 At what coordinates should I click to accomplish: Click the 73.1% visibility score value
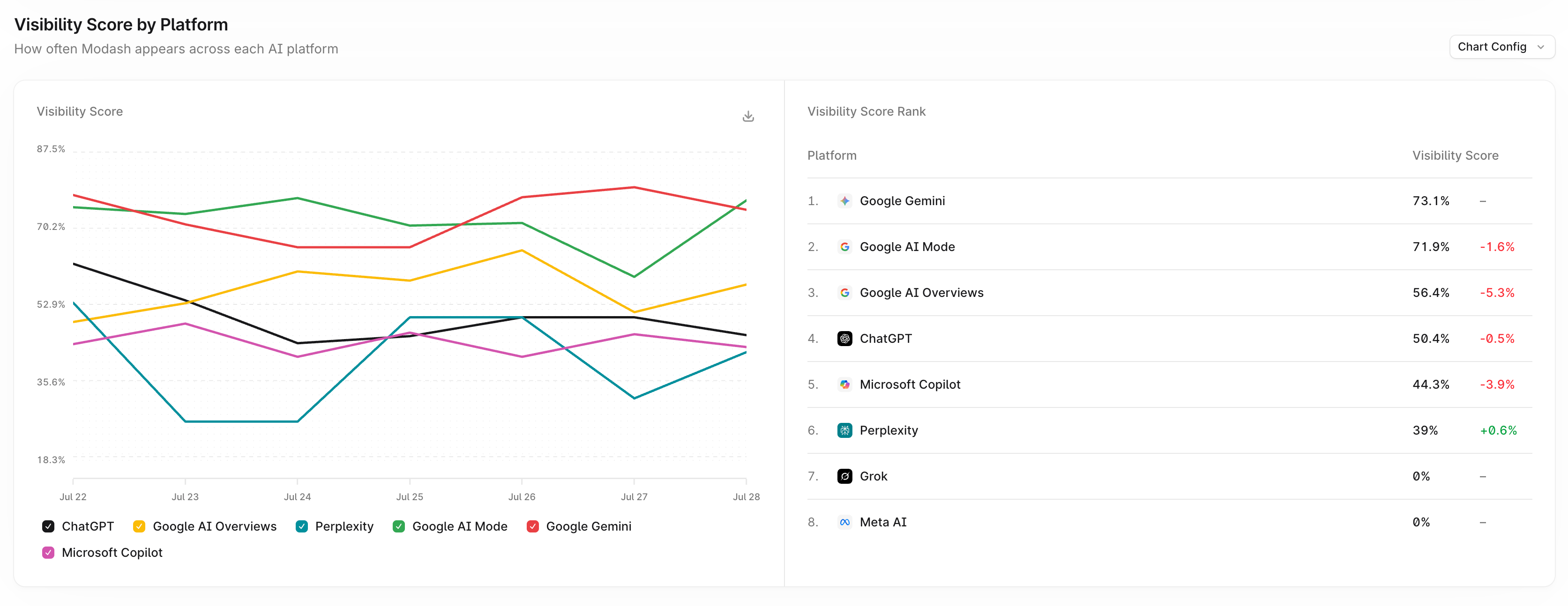[1430, 201]
